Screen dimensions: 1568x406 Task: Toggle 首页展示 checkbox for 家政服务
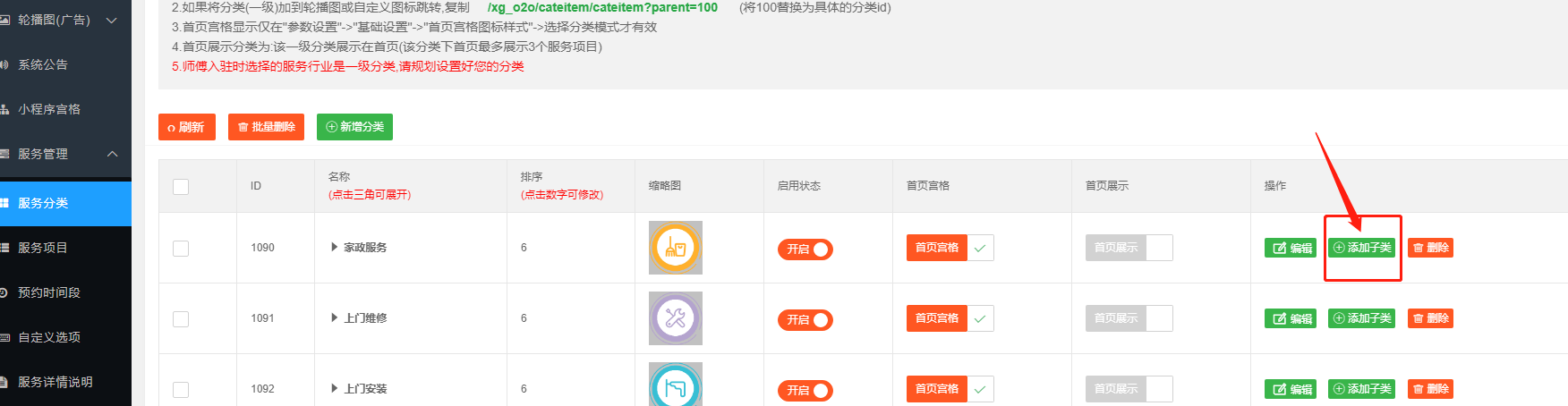click(x=1129, y=248)
